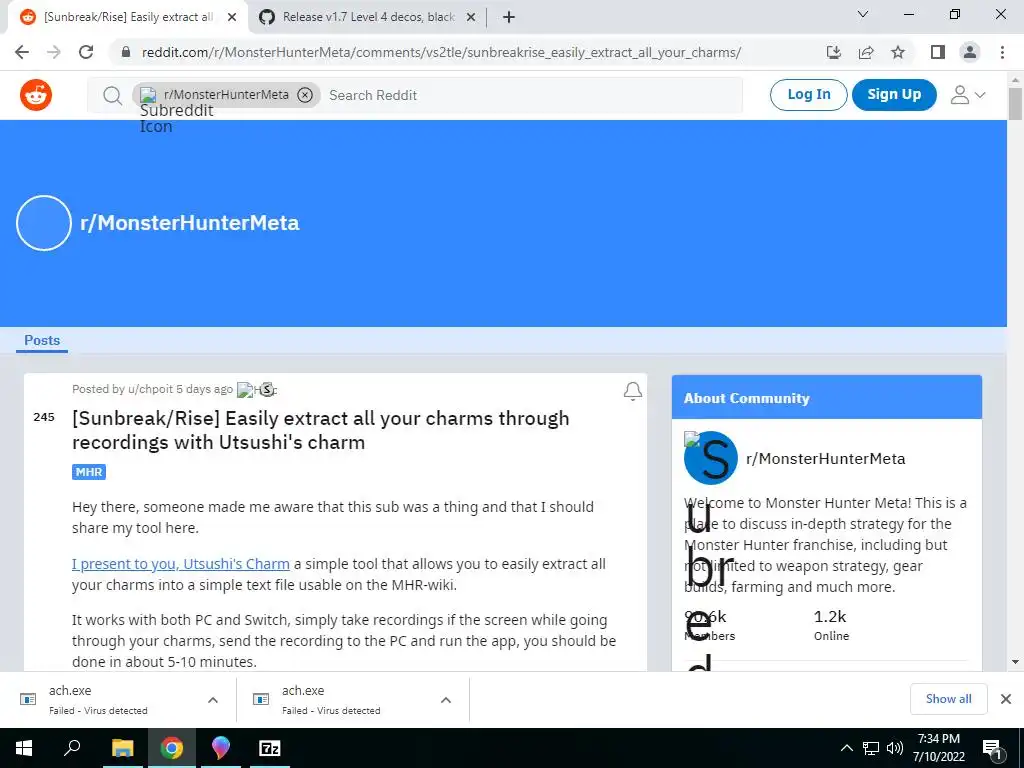The image size is (1024, 768).
Task: Click the scrollbar down arrow
Action: [1015, 662]
